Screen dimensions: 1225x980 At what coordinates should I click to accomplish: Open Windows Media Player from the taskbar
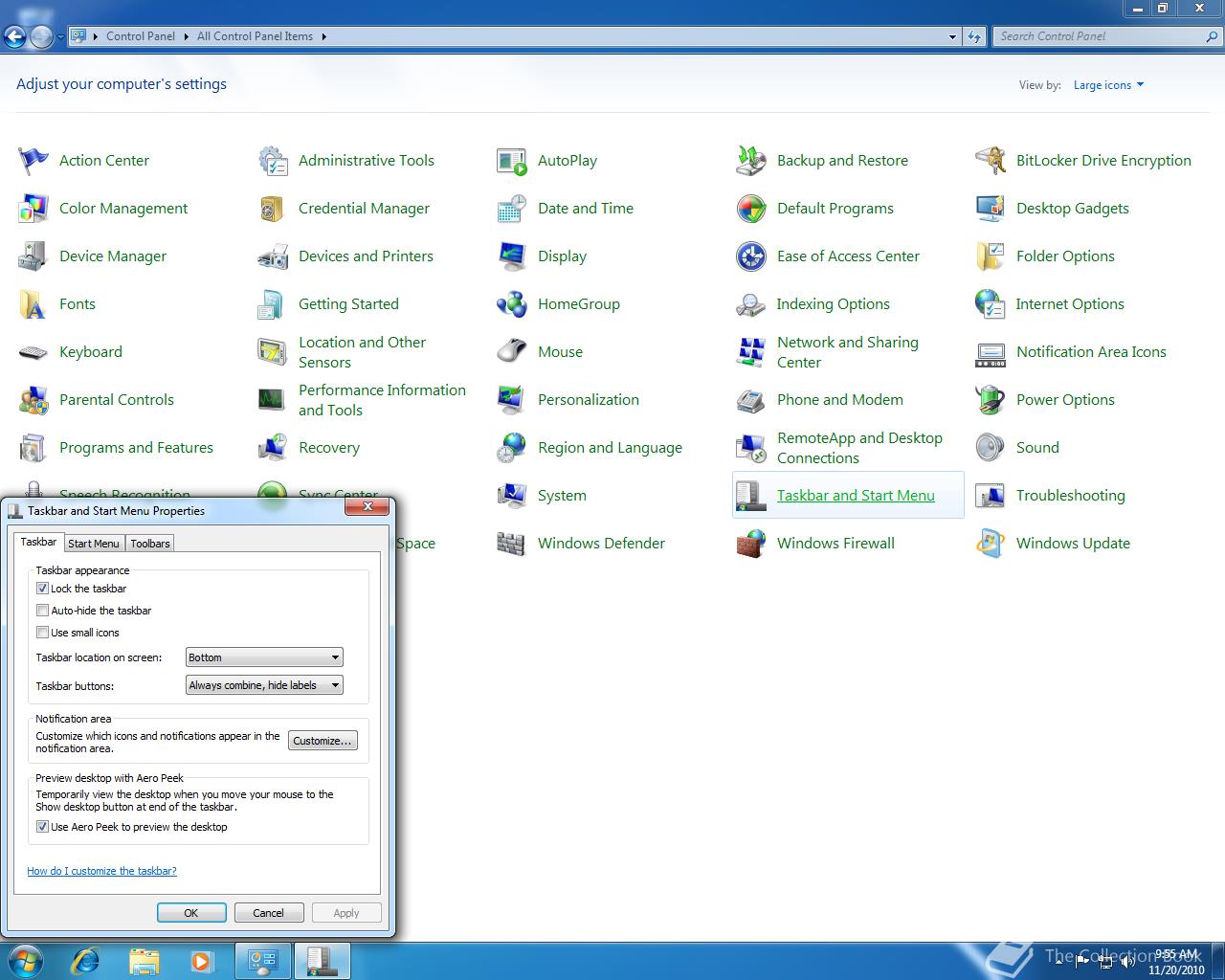point(202,961)
